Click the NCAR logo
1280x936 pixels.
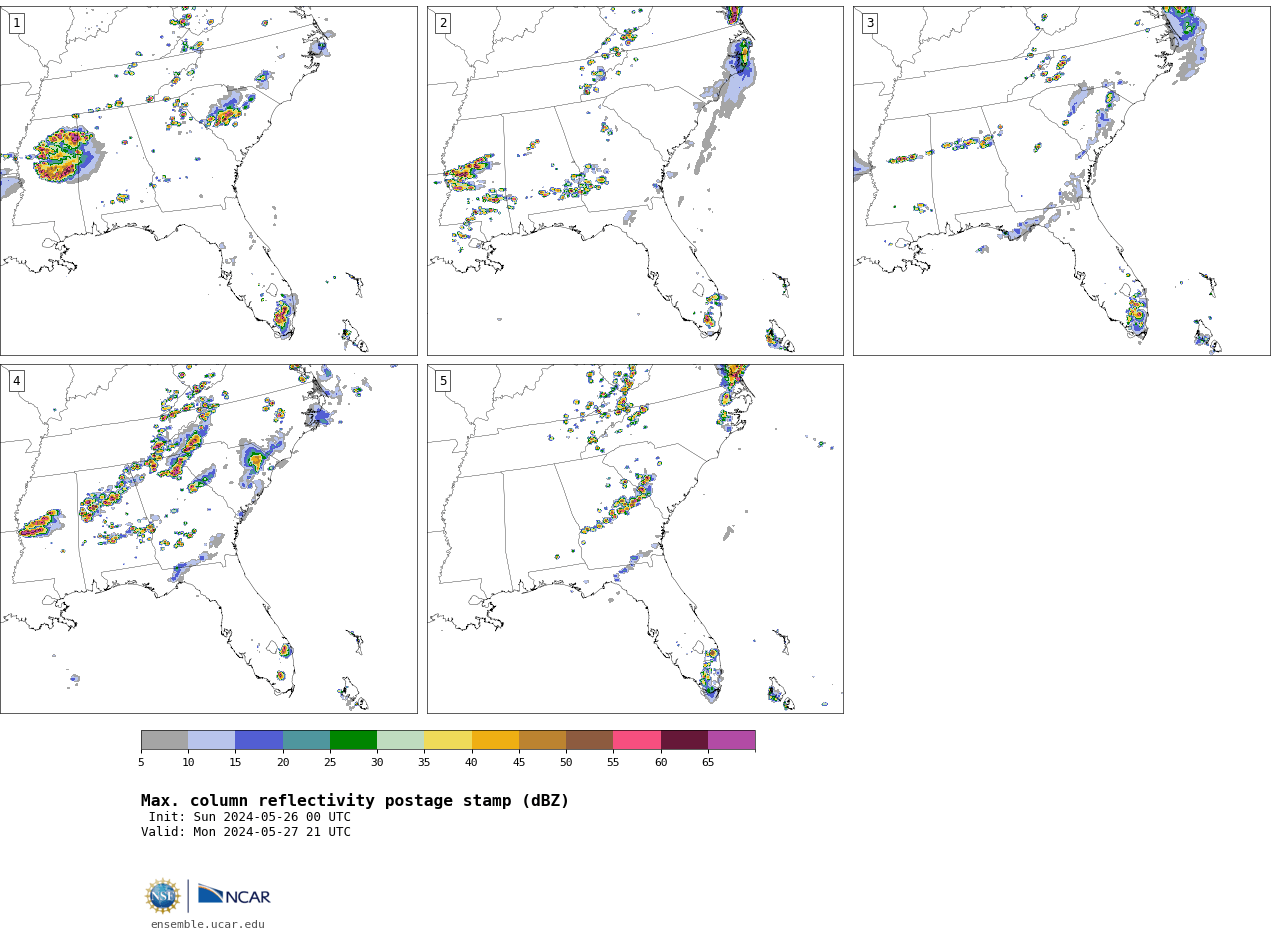point(234,895)
